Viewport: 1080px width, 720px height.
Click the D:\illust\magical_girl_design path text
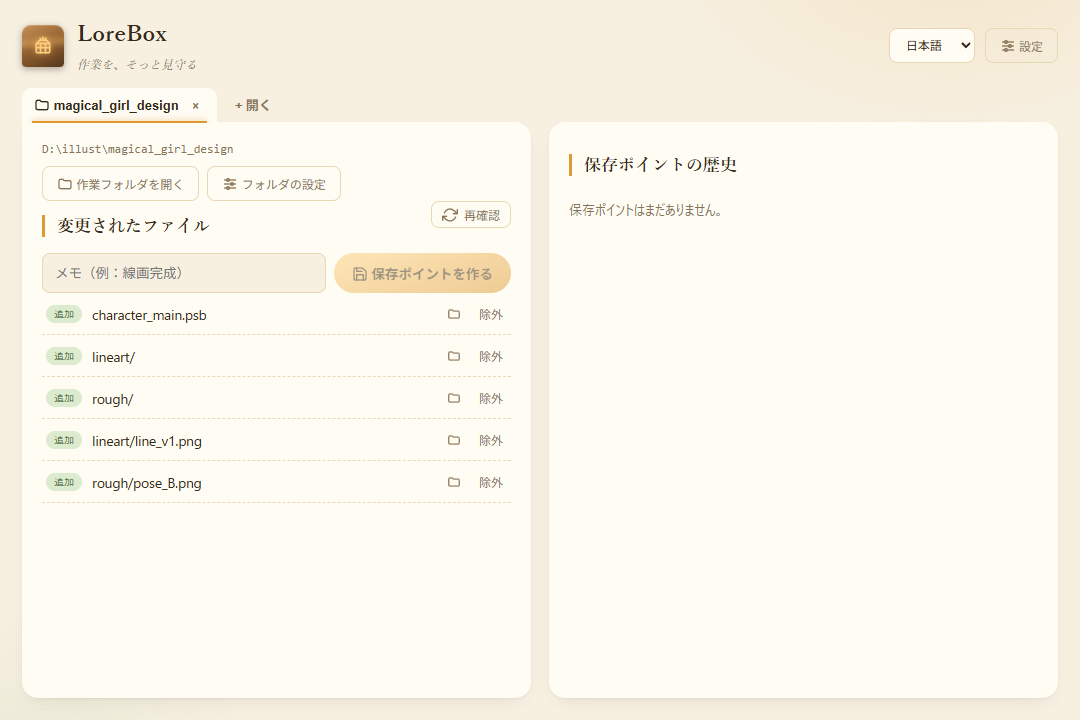138,149
